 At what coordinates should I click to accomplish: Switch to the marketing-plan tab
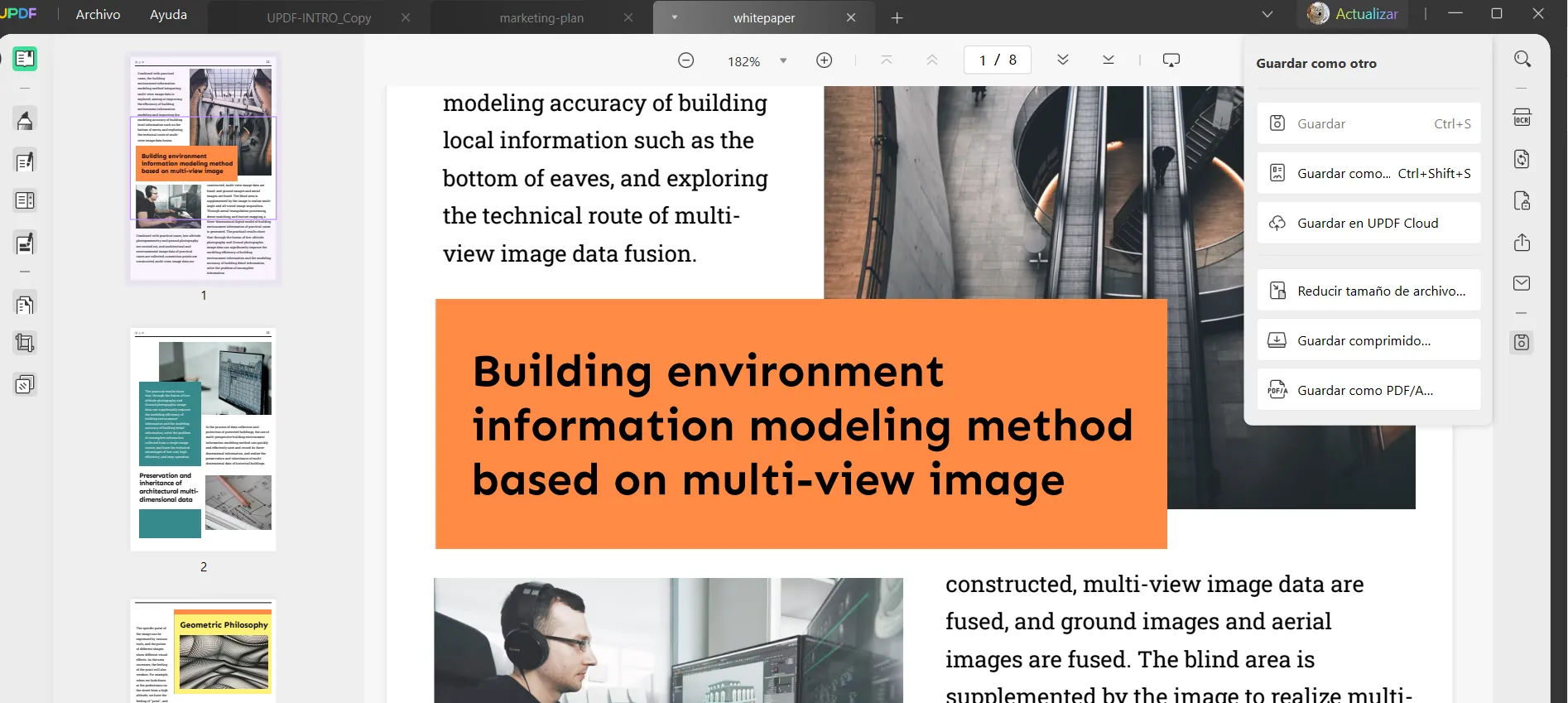point(541,17)
